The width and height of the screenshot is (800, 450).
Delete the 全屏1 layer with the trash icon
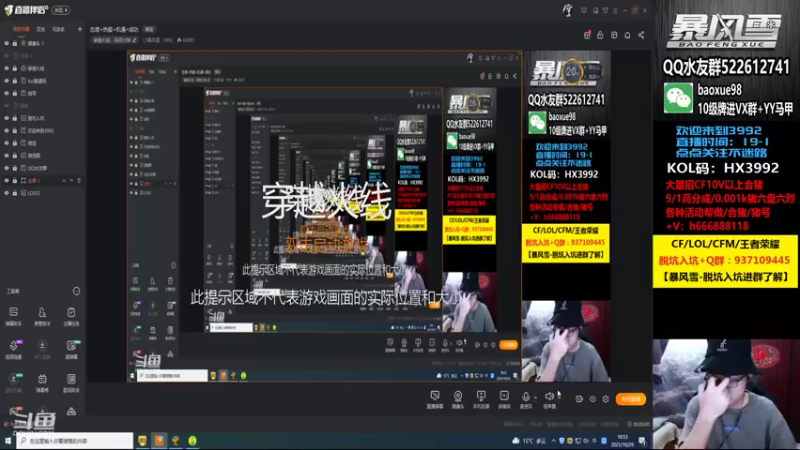pos(79,181)
